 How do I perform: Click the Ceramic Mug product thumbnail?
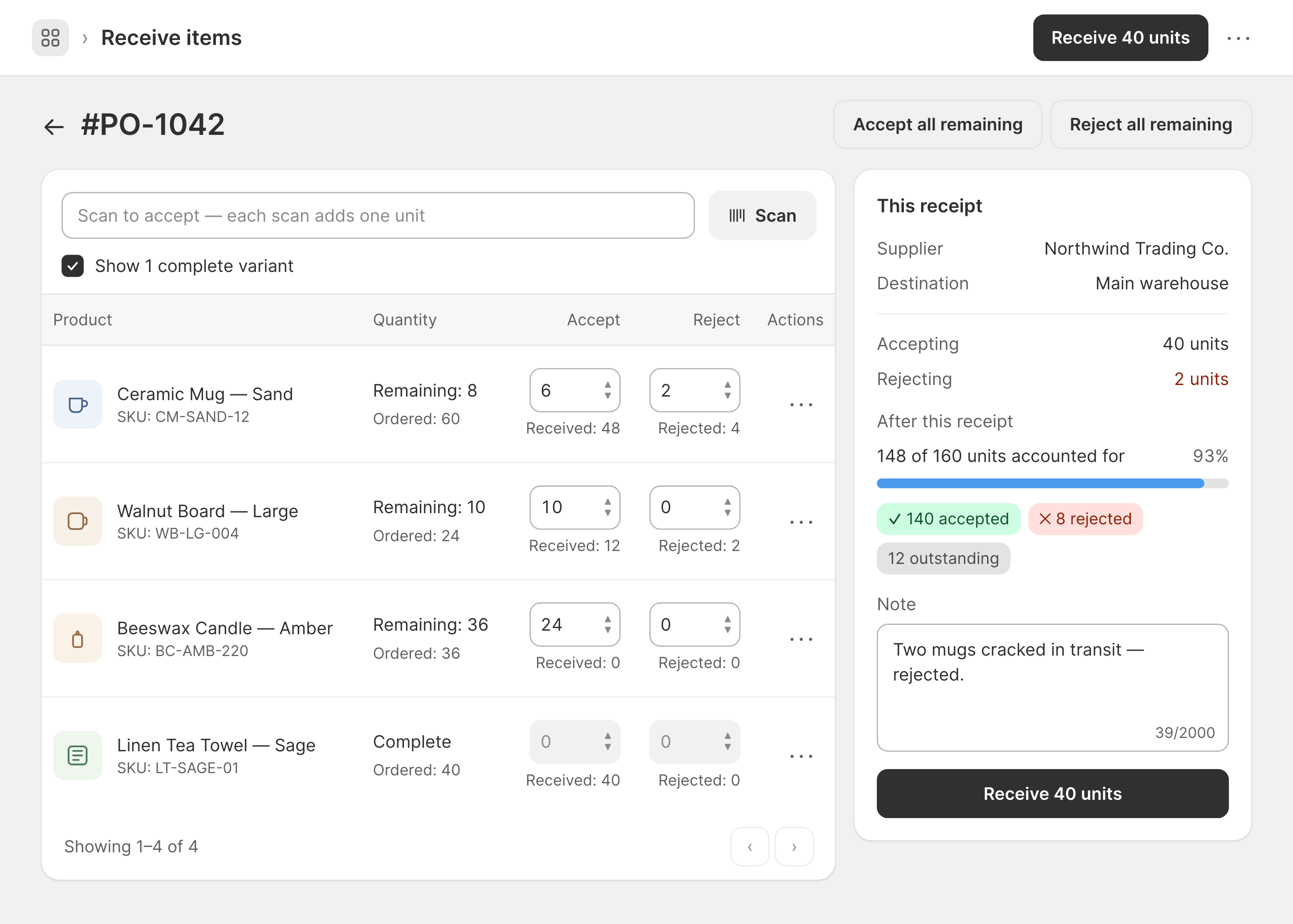click(77, 404)
